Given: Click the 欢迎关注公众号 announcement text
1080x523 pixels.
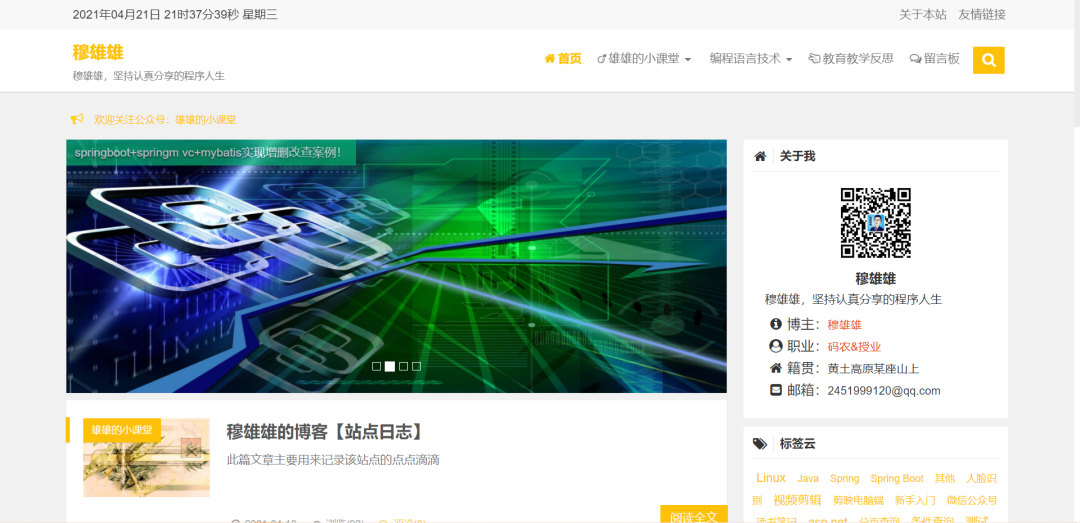Looking at the screenshot, I should (x=165, y=119).
